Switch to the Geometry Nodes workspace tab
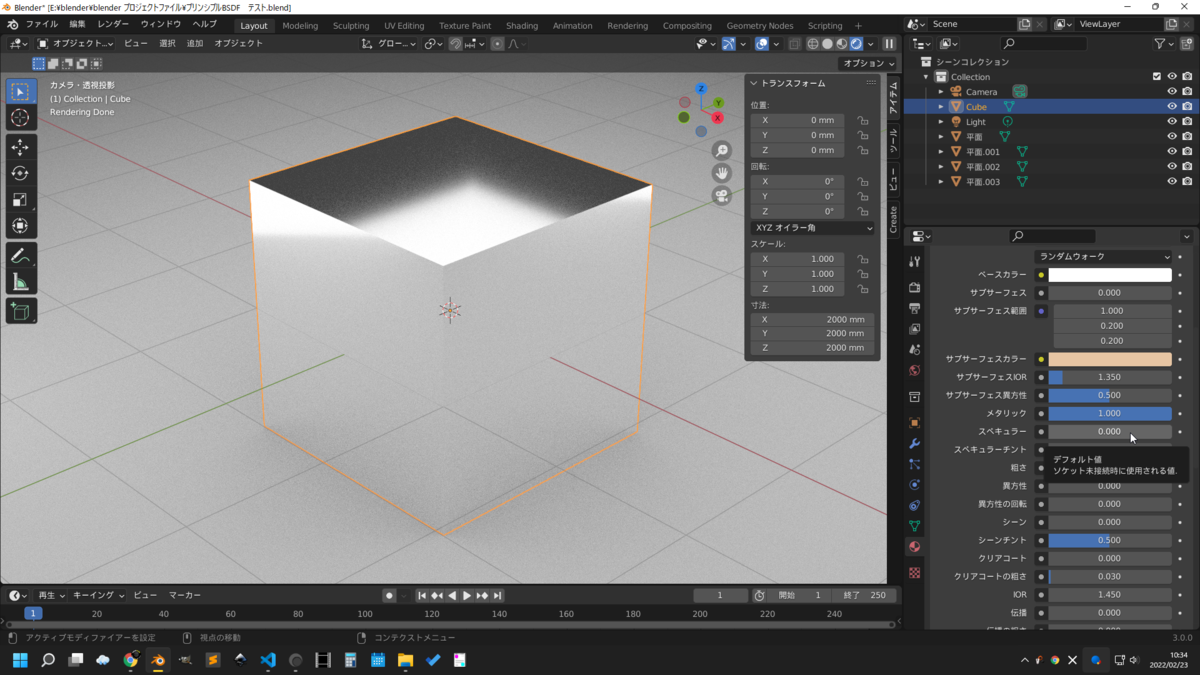The image size is (1200, 675). click(760, 25)
